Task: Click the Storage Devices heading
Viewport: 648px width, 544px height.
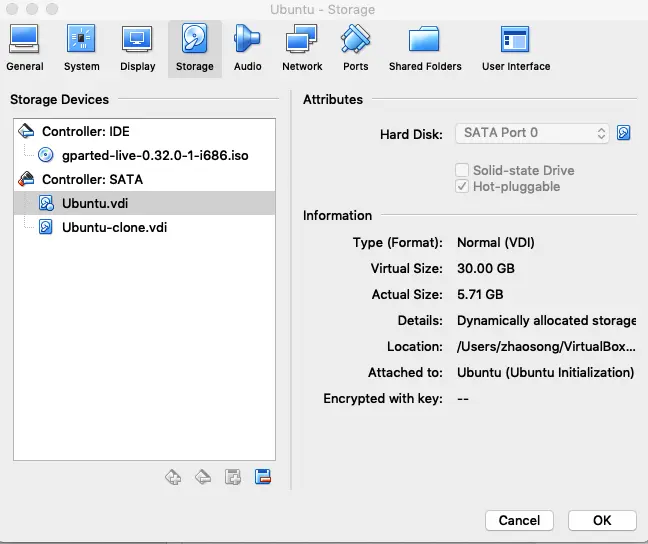Action: point(60,99)
